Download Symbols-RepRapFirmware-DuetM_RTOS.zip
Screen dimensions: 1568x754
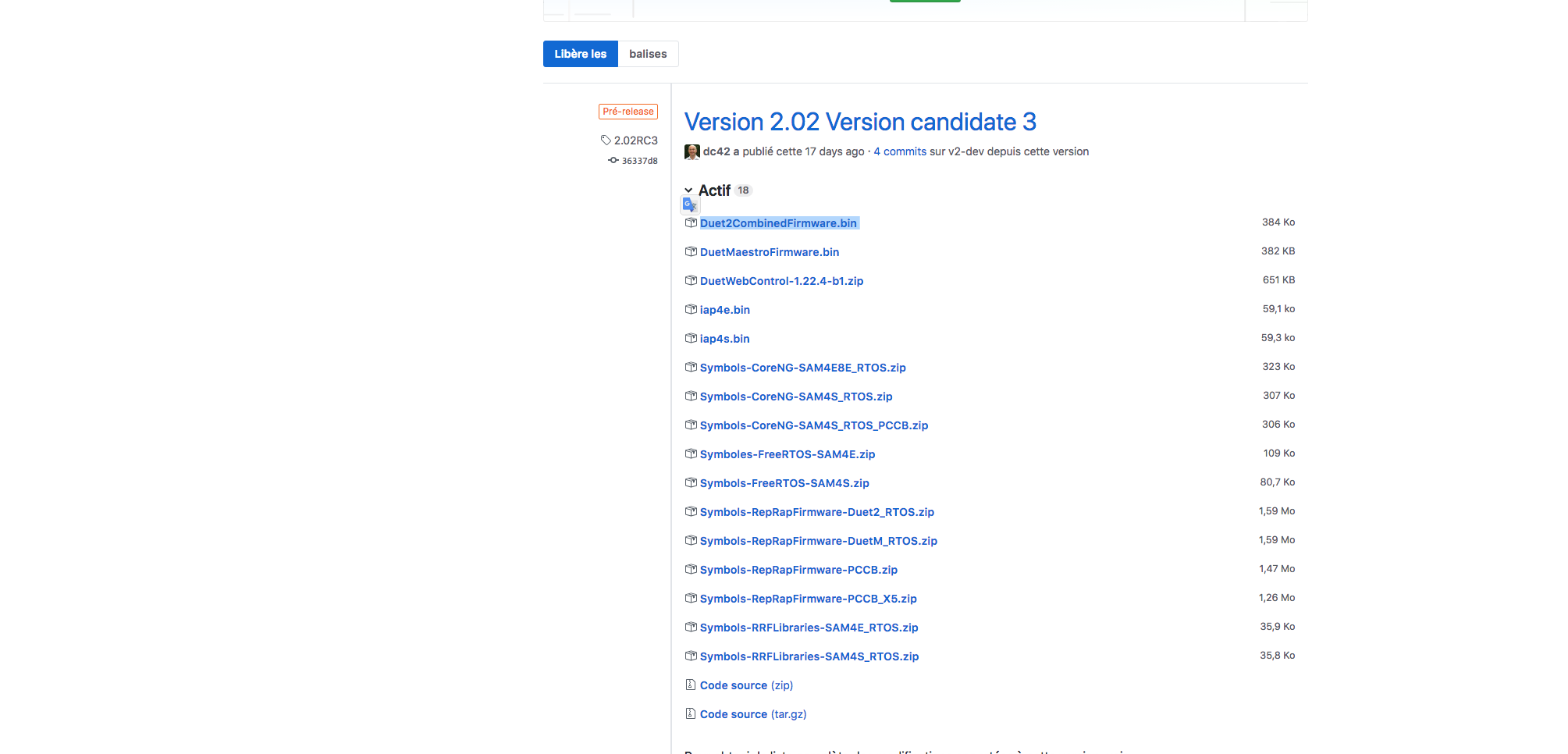click(819, 541)
